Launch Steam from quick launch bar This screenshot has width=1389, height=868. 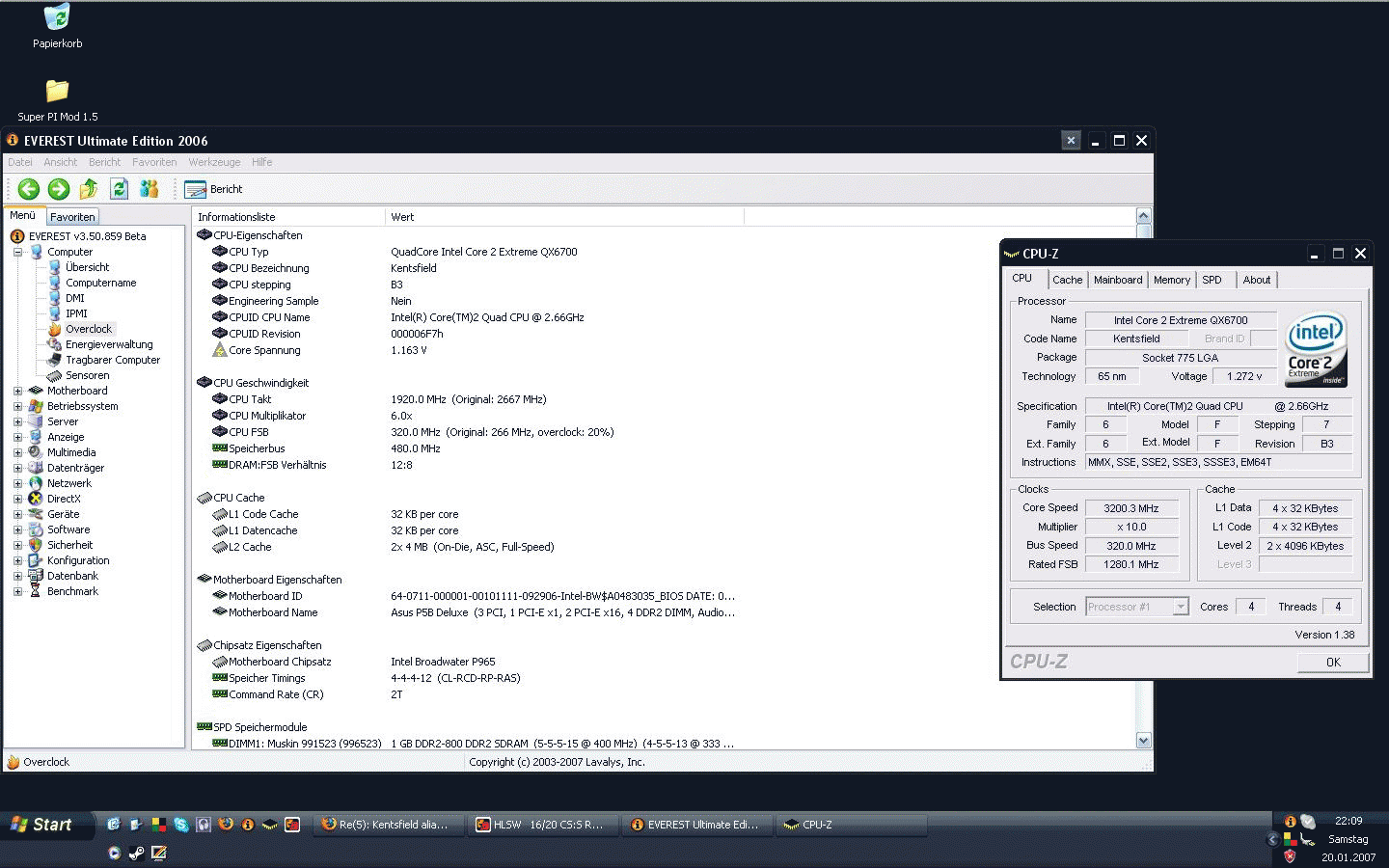tap(137, 853)
